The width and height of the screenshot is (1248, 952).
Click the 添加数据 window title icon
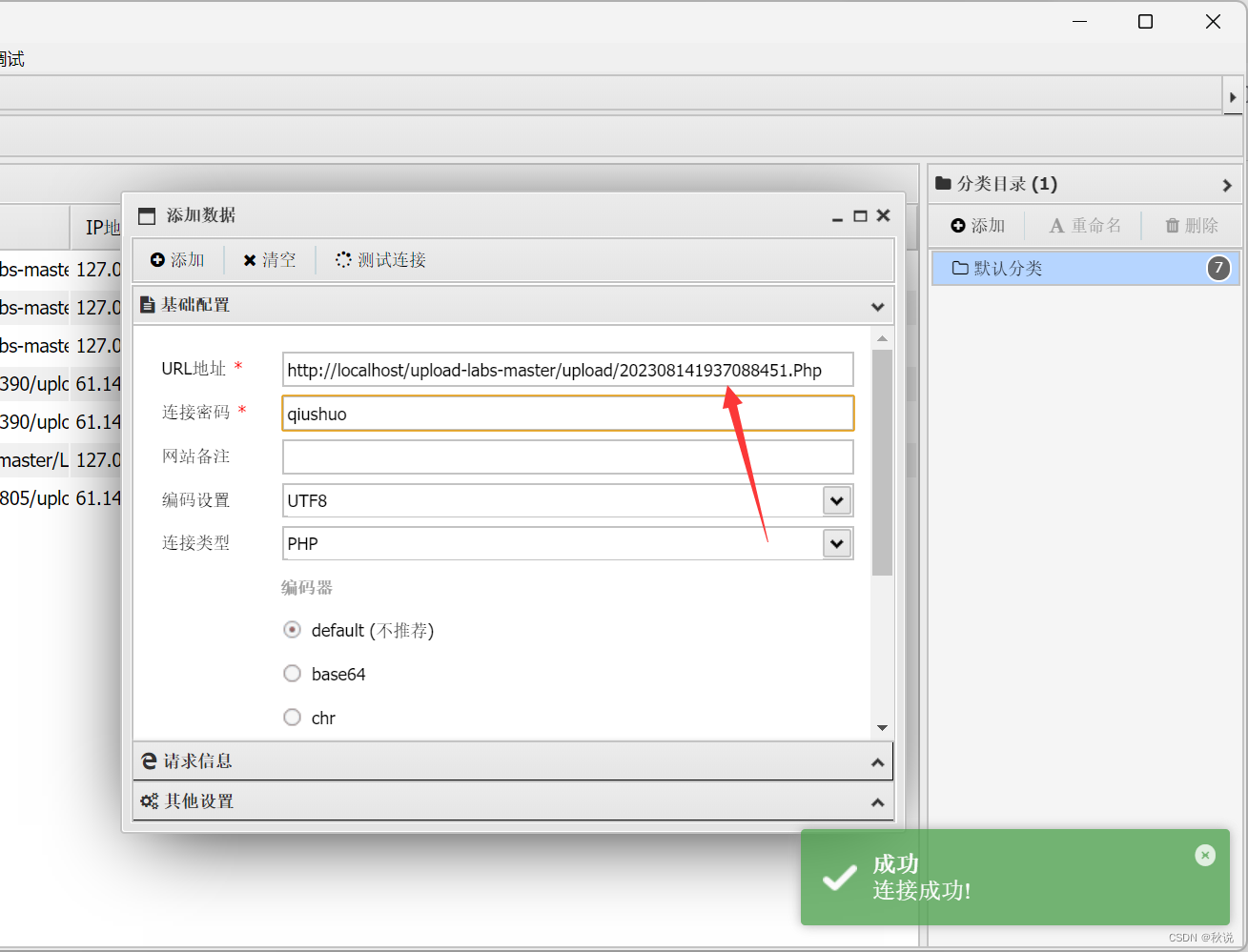147,216
